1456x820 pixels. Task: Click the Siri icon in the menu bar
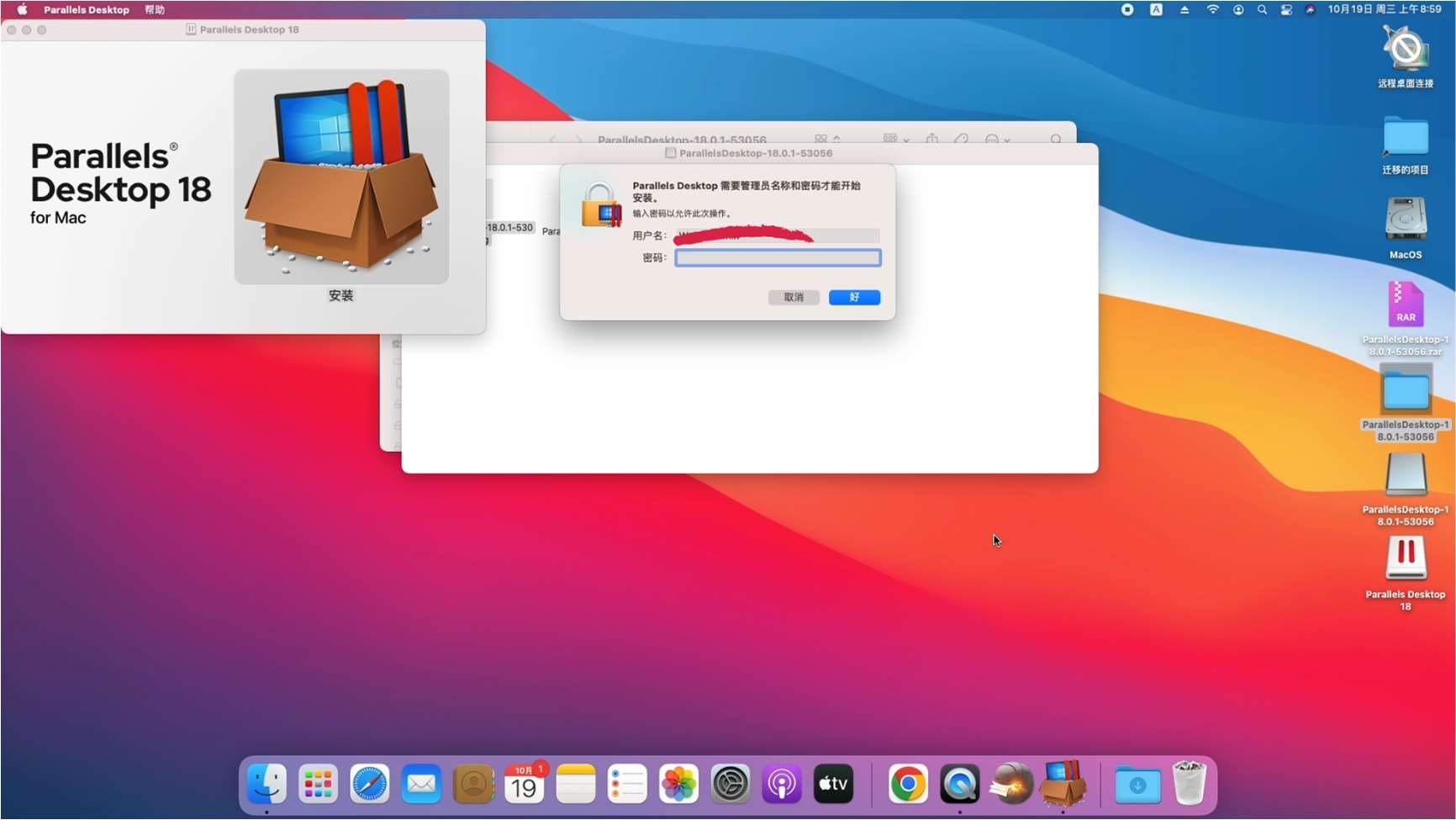pyautogui.click(x=1310, y=9)
